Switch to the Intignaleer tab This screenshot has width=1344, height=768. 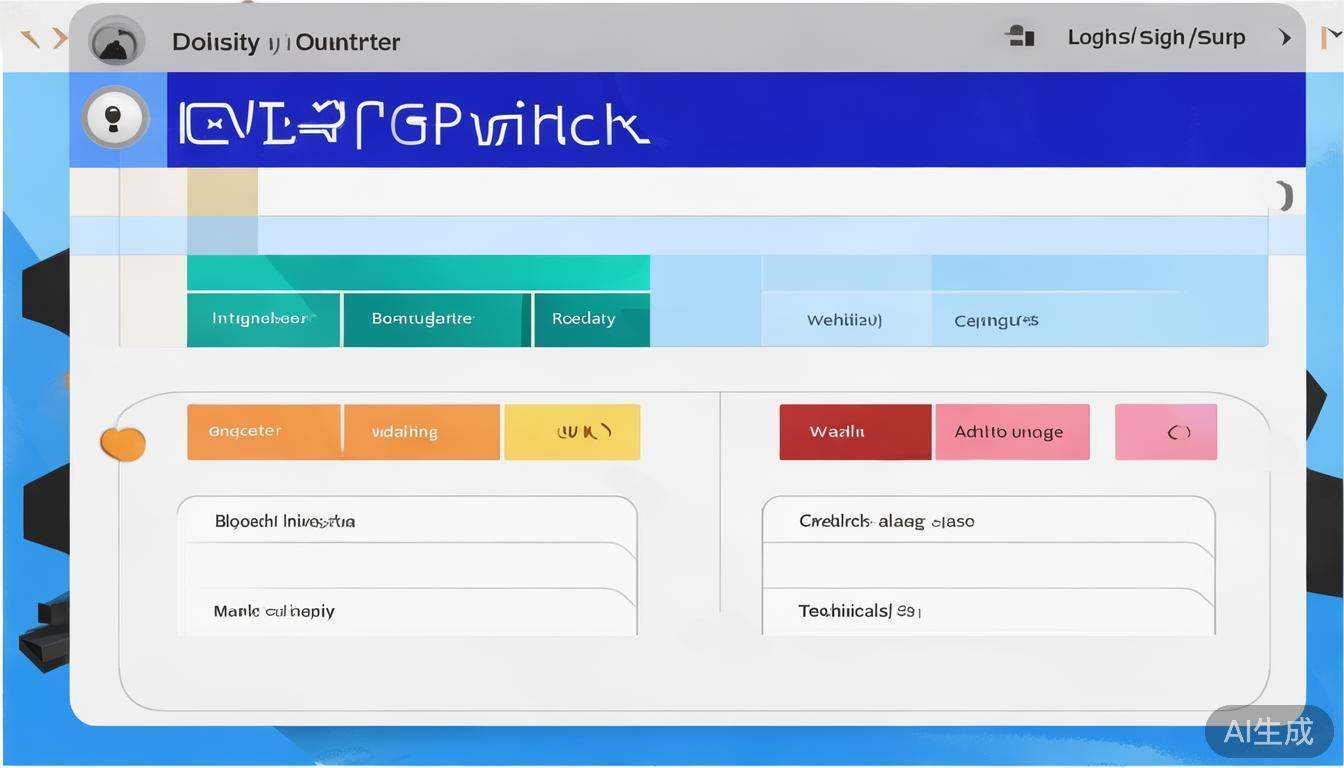tap(263, 319)
